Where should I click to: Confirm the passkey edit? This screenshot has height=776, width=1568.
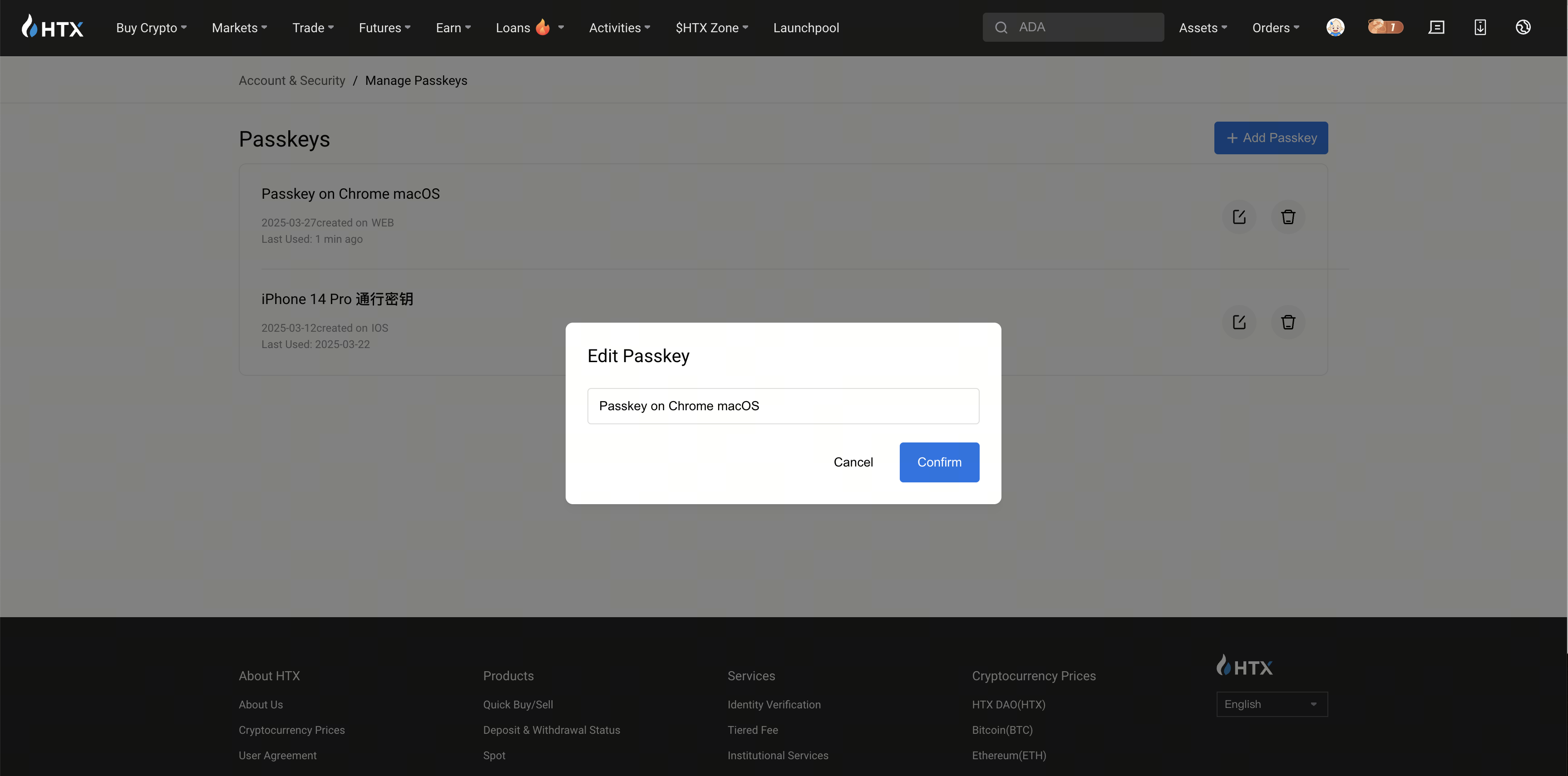click(939, 462)
